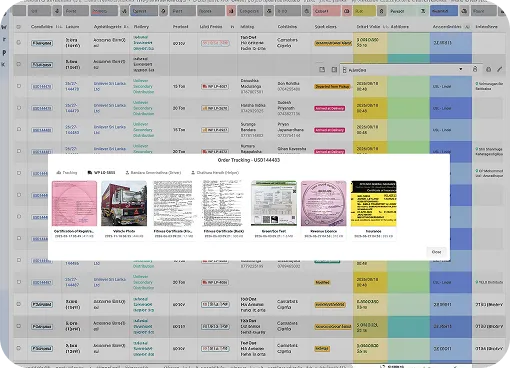Viewport: 510px width, 368px height.
Task: Click vehicle plate badge in Suranga Bandara row
Action: click(215, 130)
